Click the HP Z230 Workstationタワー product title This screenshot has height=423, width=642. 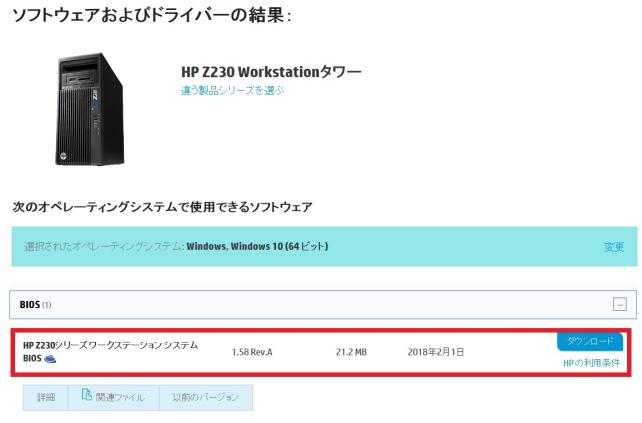coord(271,72)
